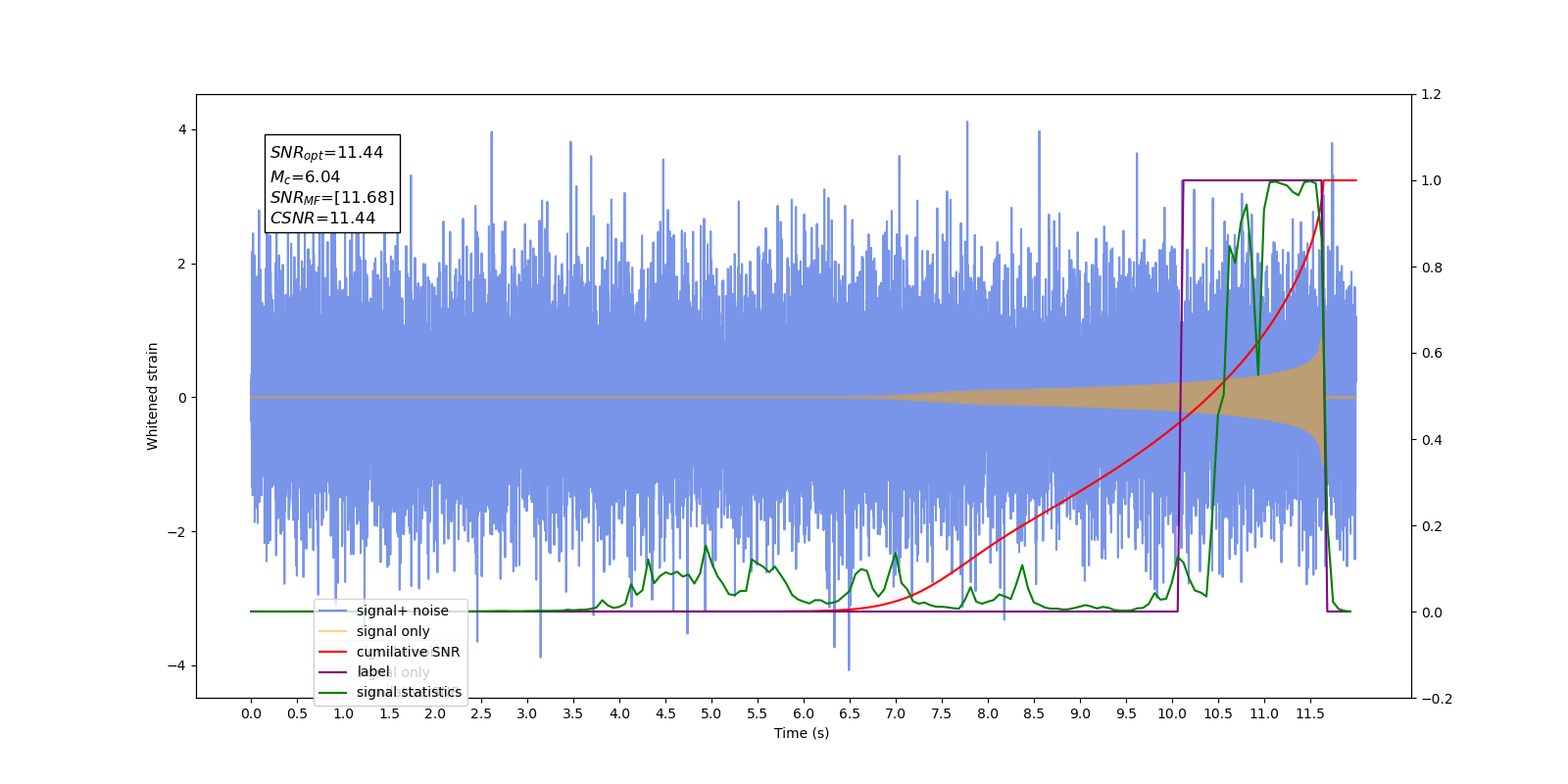Click the 'Whitened strain' y-axis label
Screen dimensions: 1568x784
152,396
